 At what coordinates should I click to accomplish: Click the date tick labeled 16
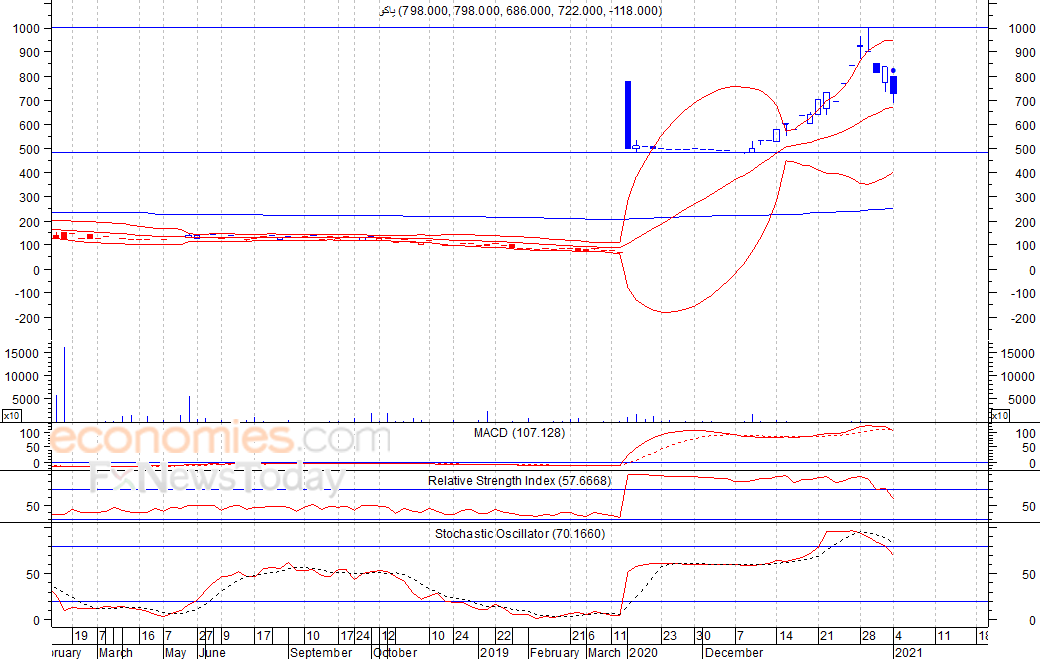point(148,636)
